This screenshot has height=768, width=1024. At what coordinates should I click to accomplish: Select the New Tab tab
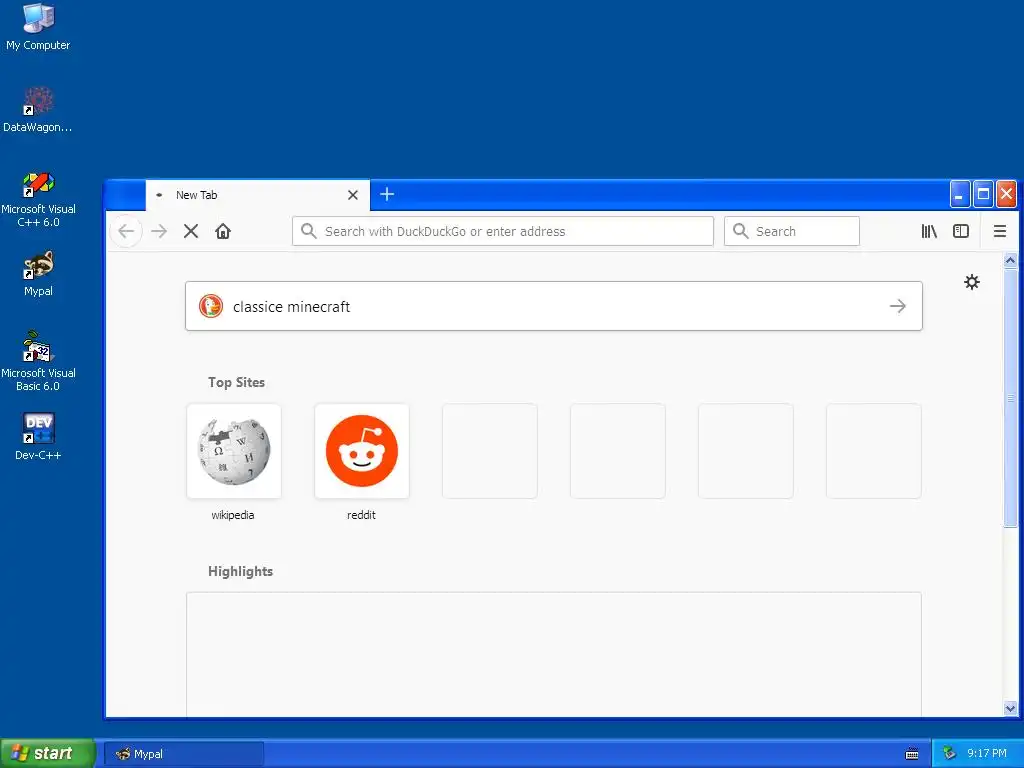click(257, 195)
